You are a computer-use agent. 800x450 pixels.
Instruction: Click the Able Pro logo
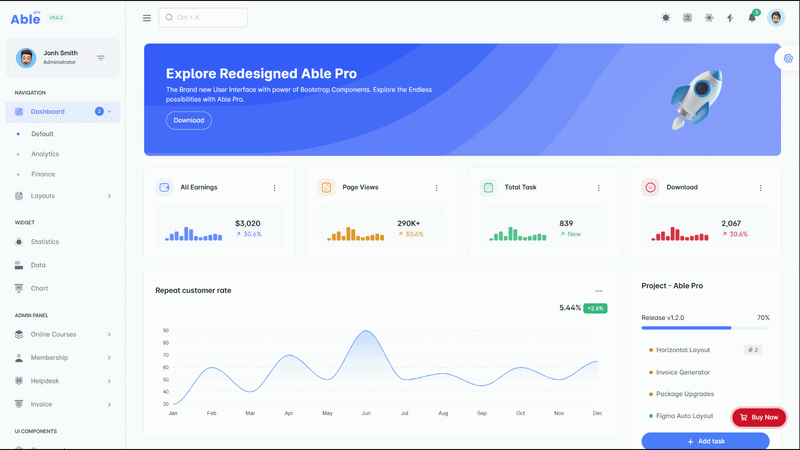pos(26,18)
